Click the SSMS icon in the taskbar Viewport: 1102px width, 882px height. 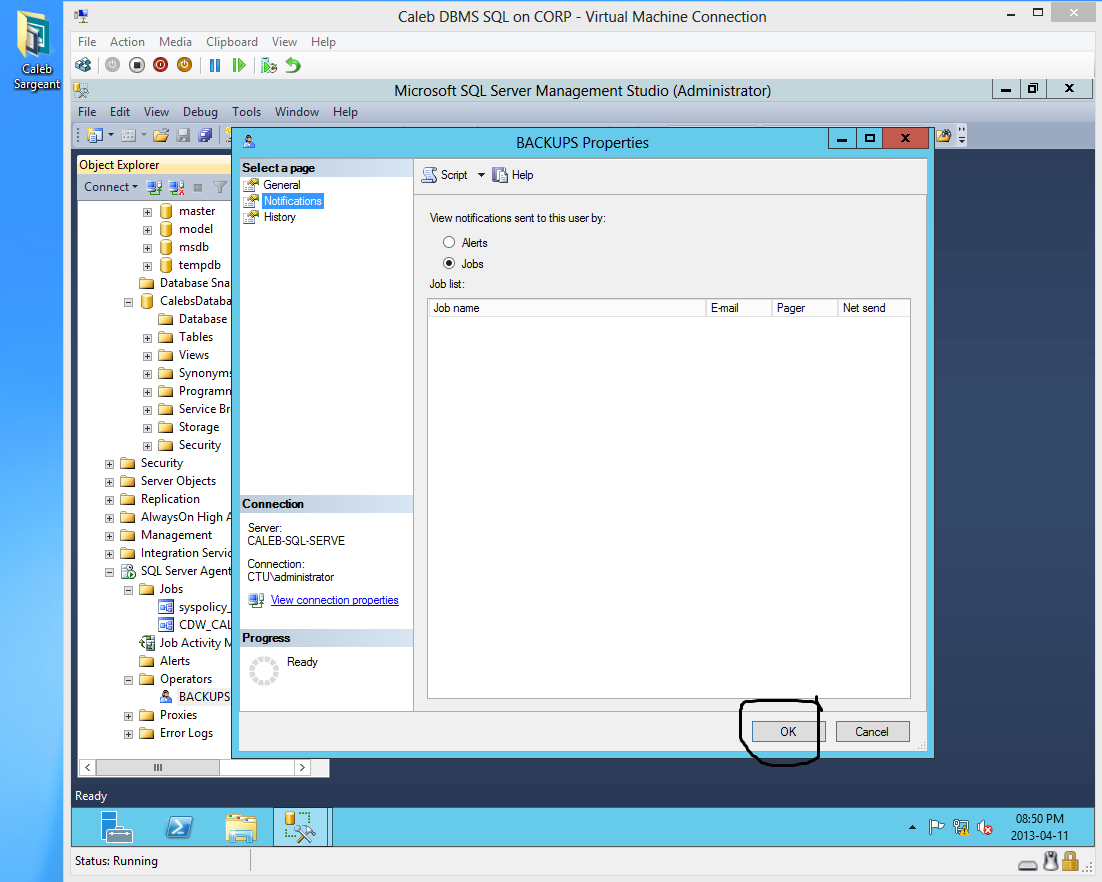300,826
